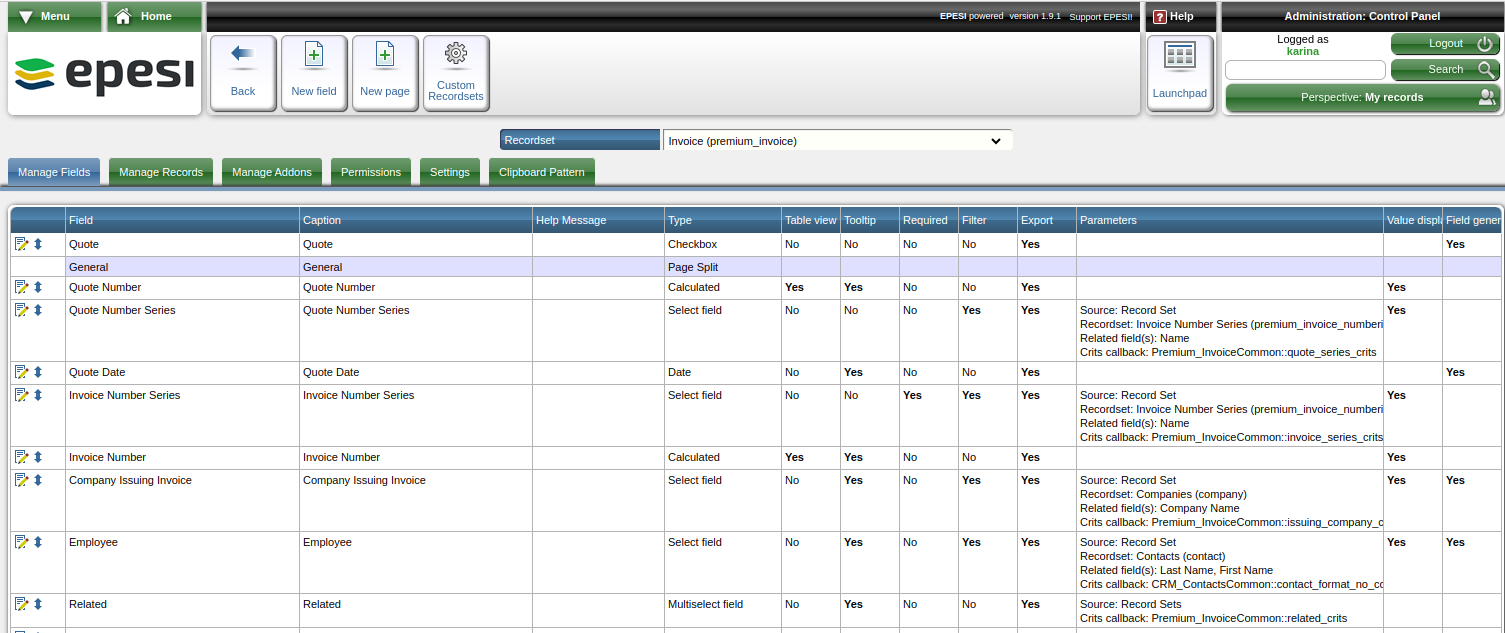Open the Launchpad icon
Screen dimensions: 1505x633
(x=1180, y=56)
